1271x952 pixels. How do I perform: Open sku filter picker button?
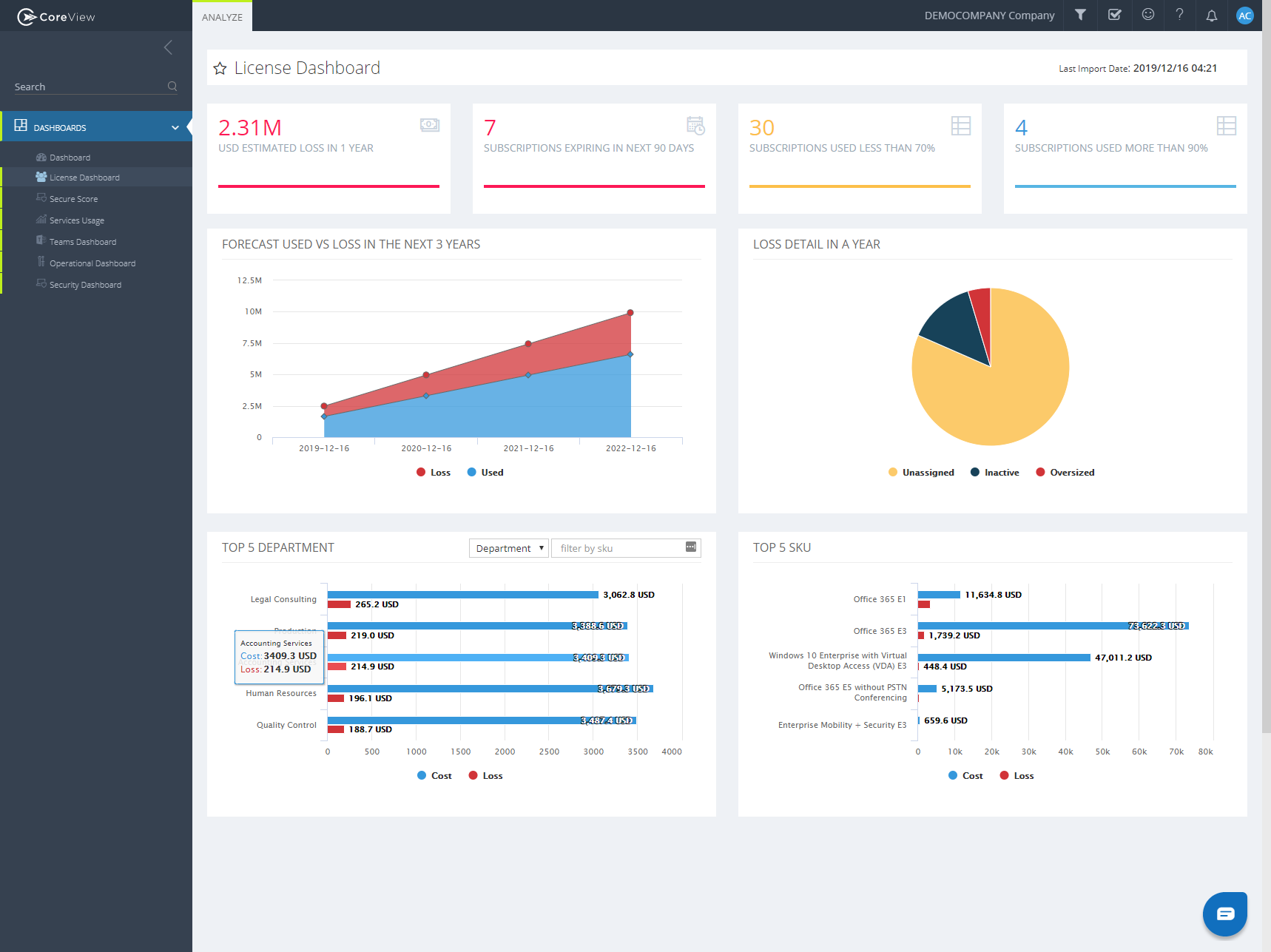click(690, 547)
